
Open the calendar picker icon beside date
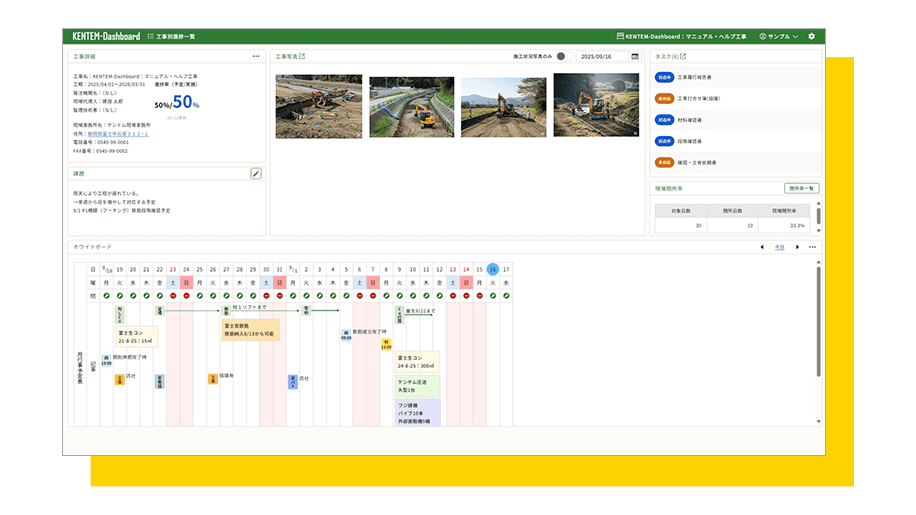click(x=635, y=57)
